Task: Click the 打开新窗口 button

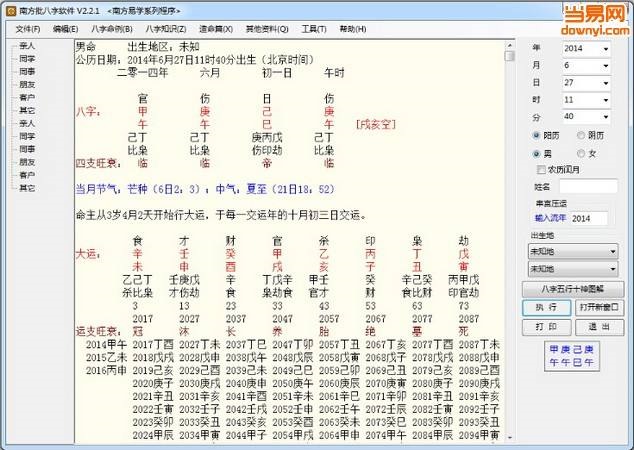Action: [599, 308]
